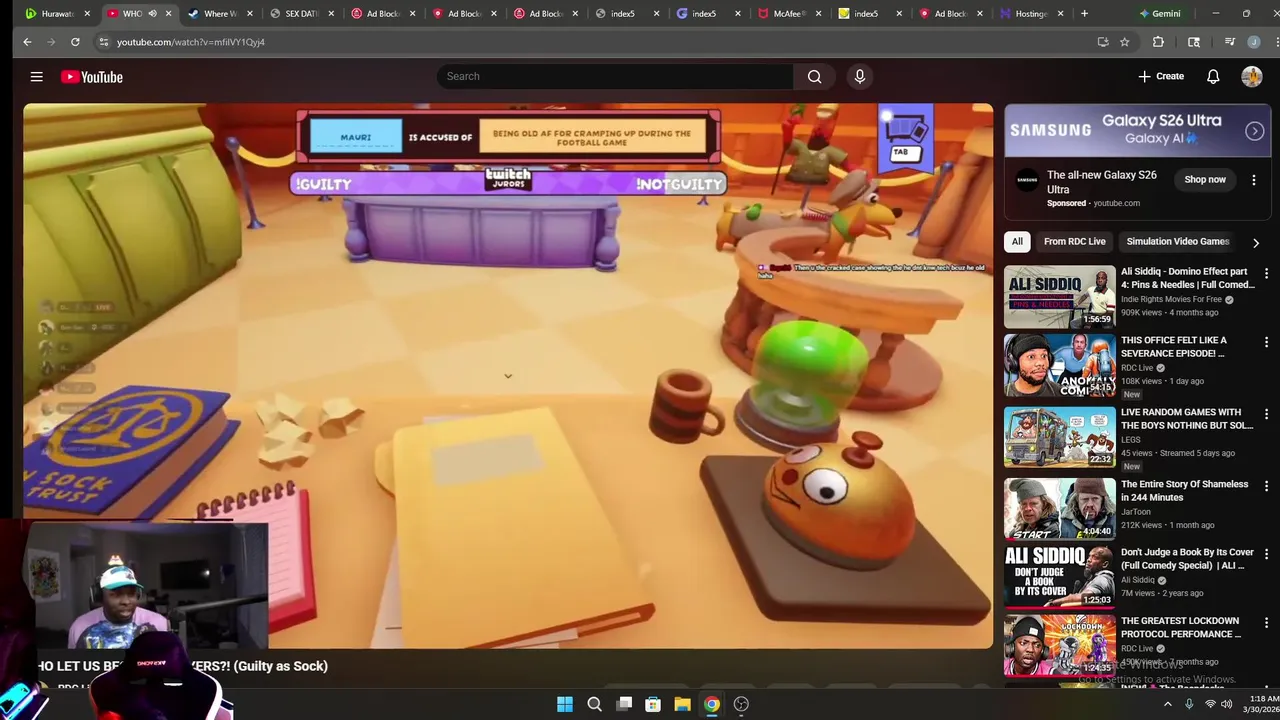Screen dimensions: 1280x720
Task: Open the YouTube hamburger guide menu
Action: [x=36, y=77]
